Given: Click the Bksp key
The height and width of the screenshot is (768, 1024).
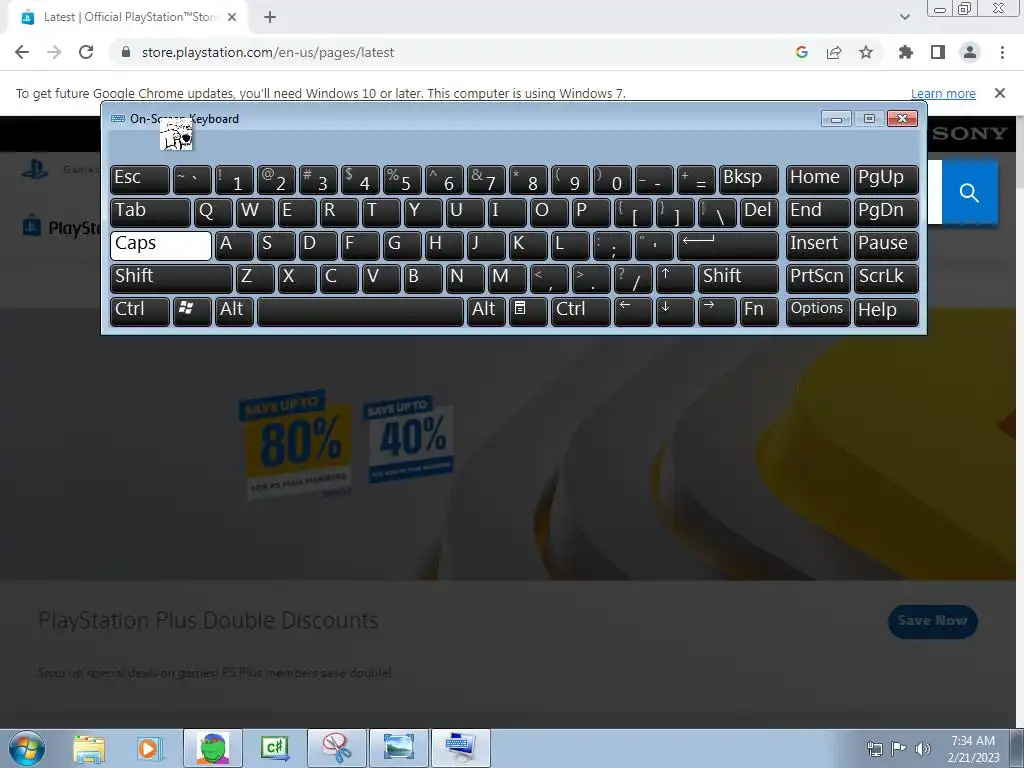Looking at the screenshot, I should tap(748, 179).
